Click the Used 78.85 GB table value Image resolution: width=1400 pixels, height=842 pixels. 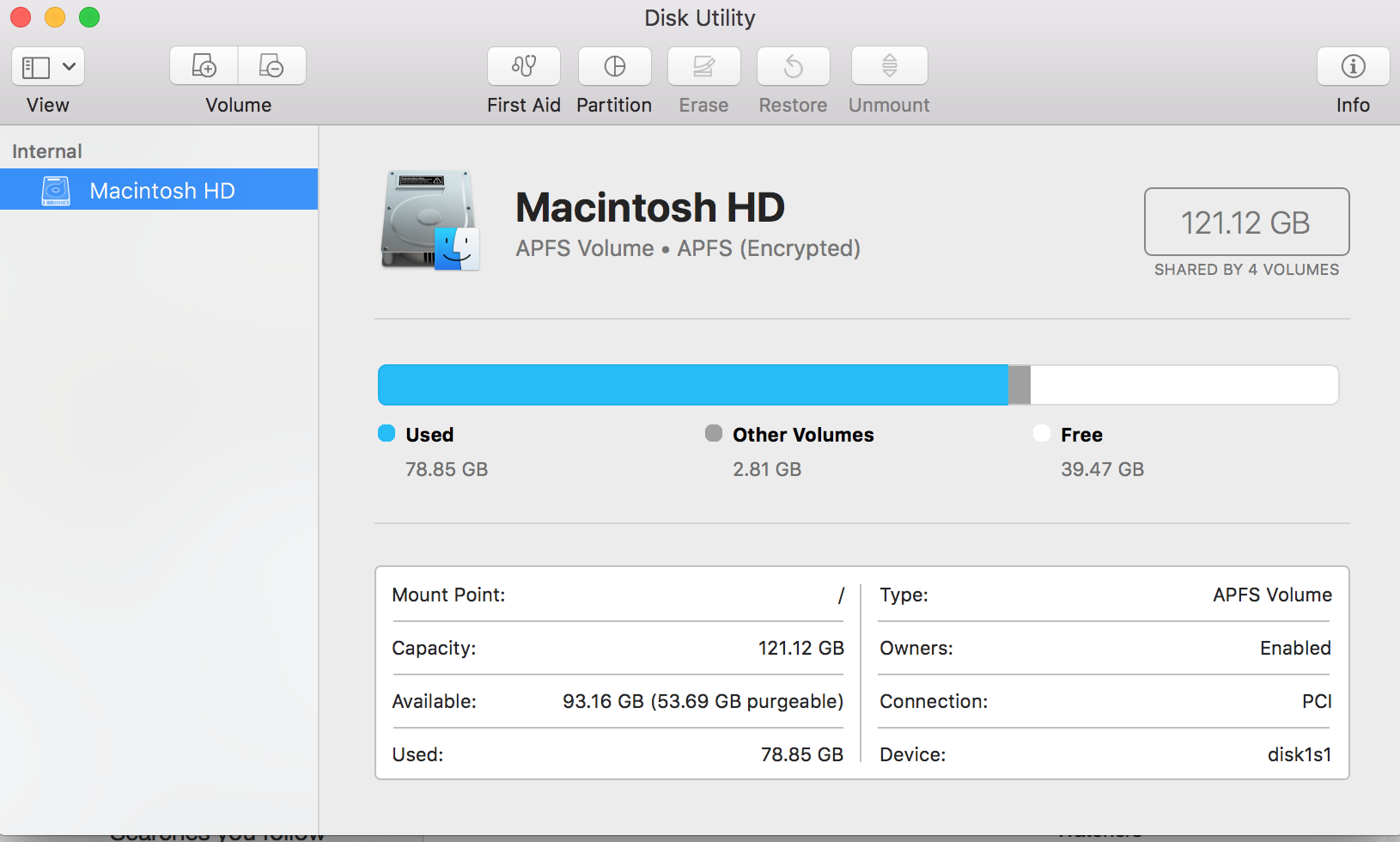click(802, 754)
